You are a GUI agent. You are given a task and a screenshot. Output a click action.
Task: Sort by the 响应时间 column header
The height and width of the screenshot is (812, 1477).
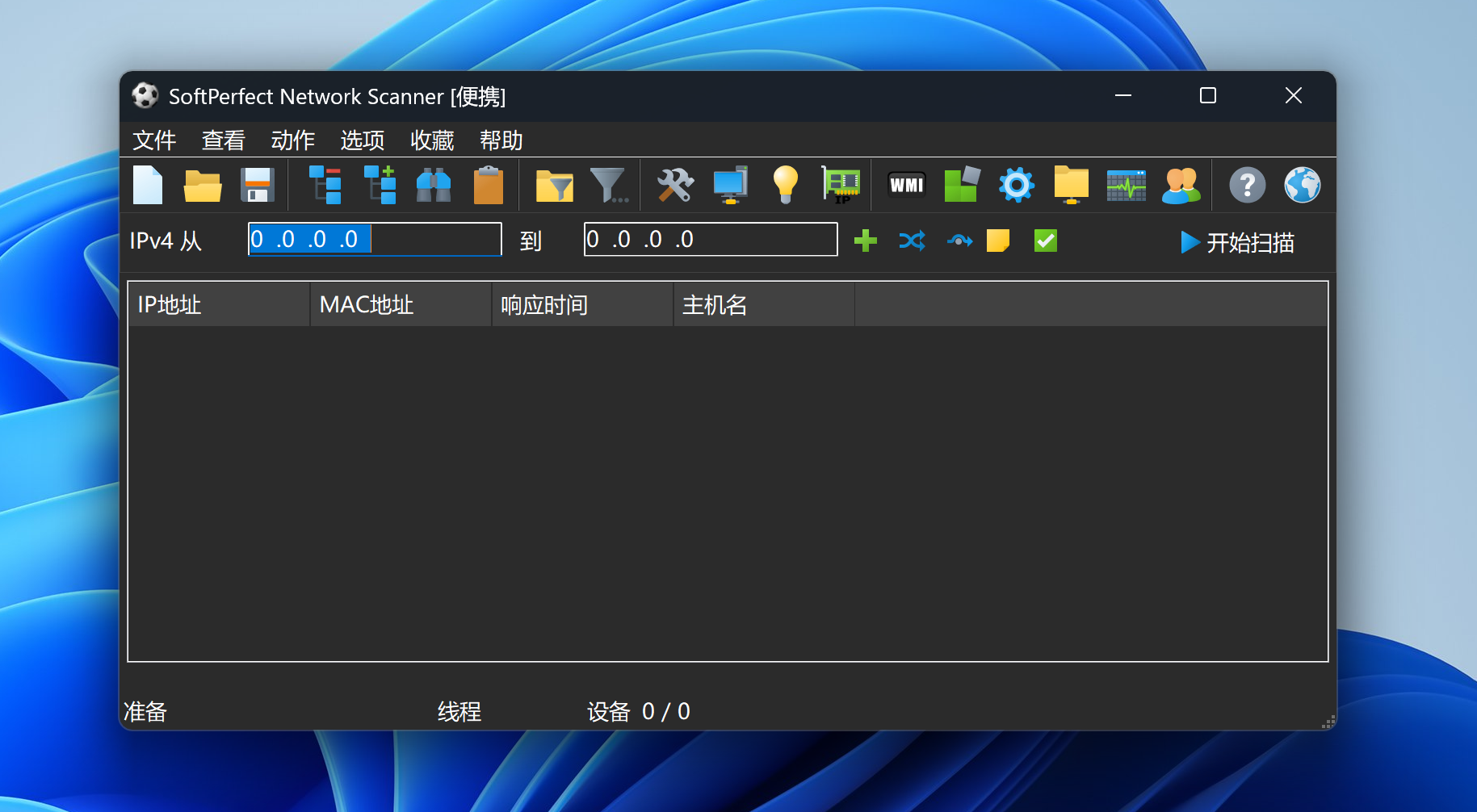tap(583, 304)
